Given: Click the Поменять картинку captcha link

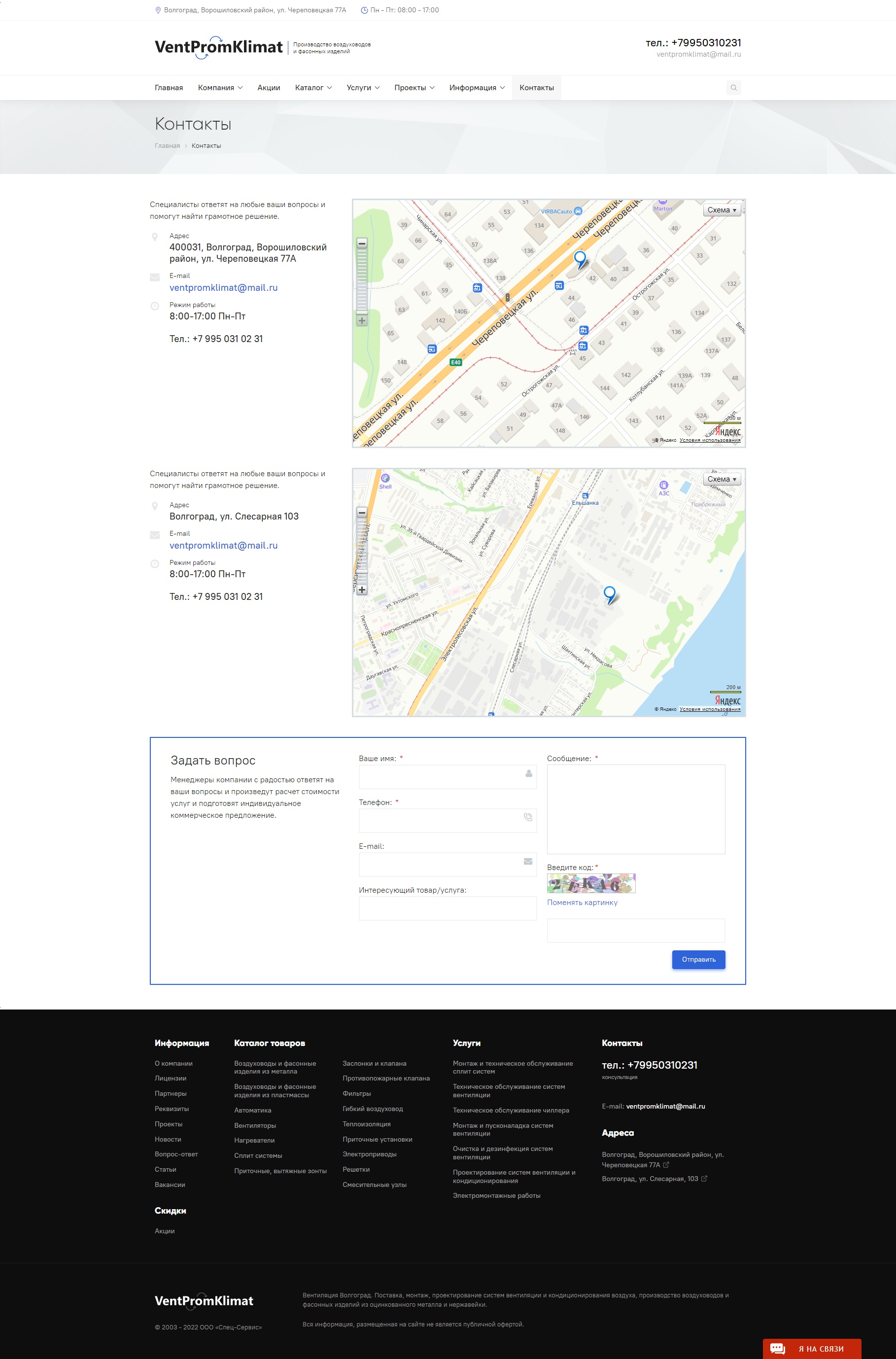Looking at the screenshot, I should point(582,903).
